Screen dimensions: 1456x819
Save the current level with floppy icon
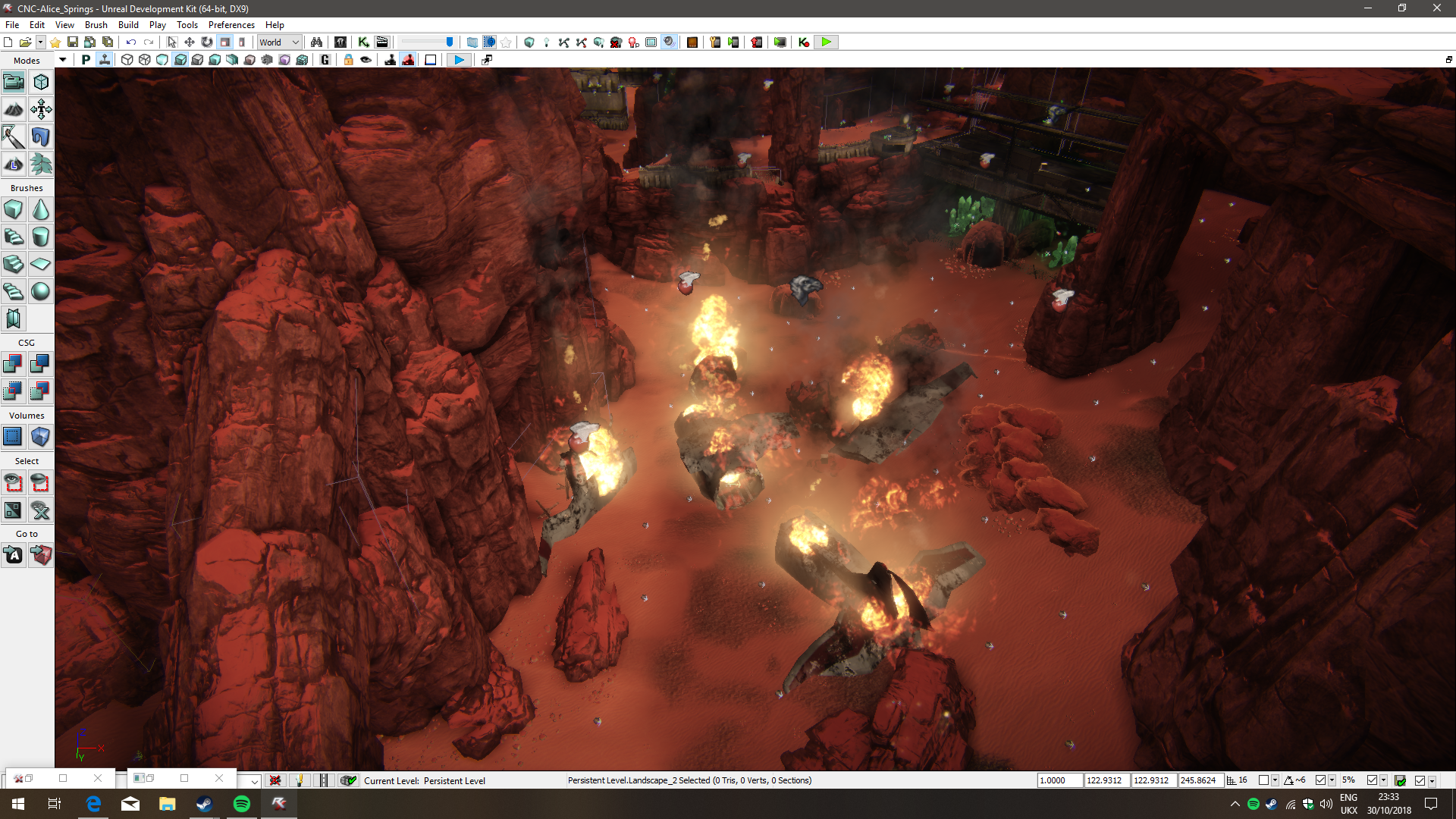pos(73,42)
